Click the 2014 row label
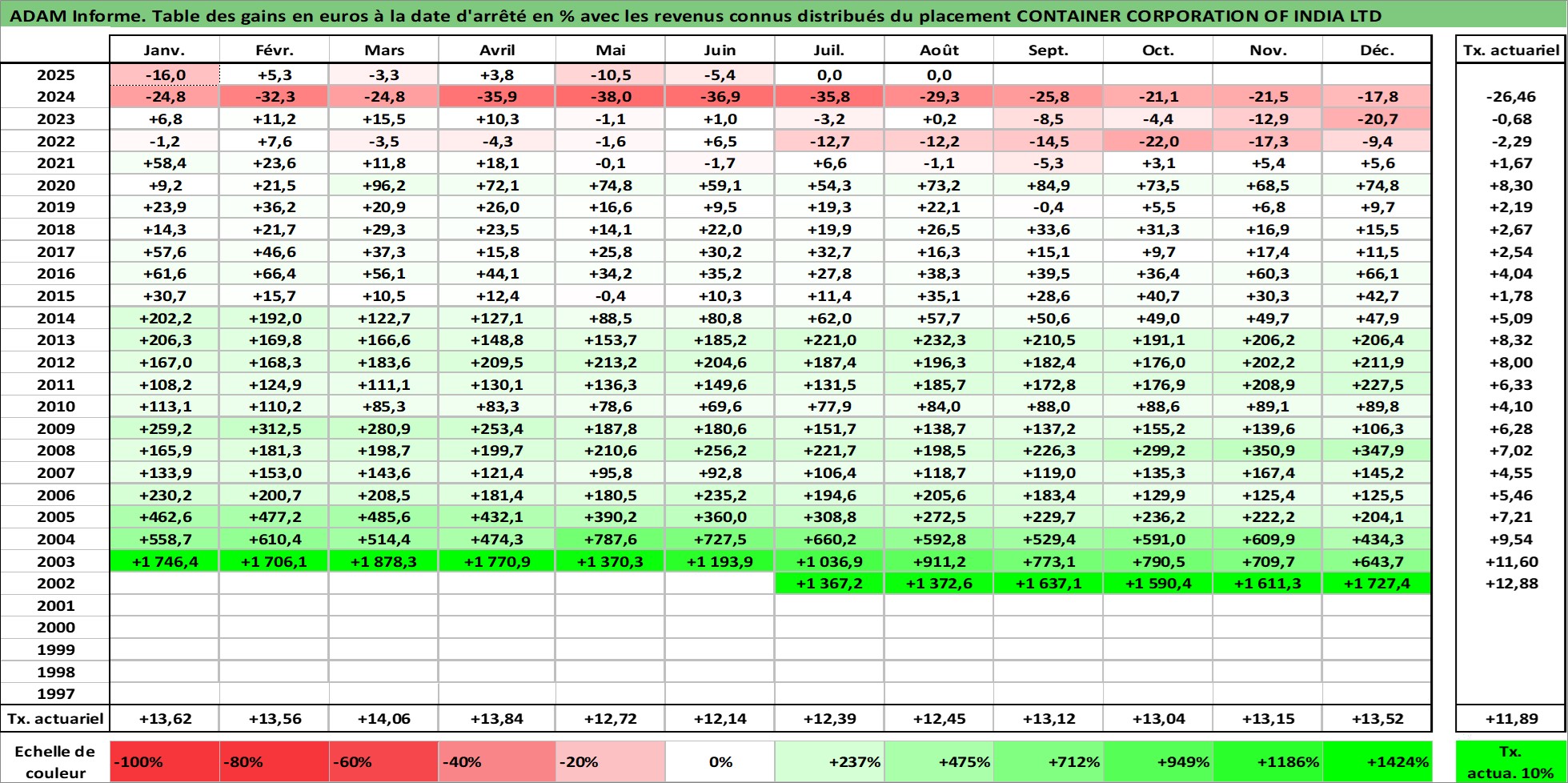Viewport: 1568px width, 783px height. (55, 319)
